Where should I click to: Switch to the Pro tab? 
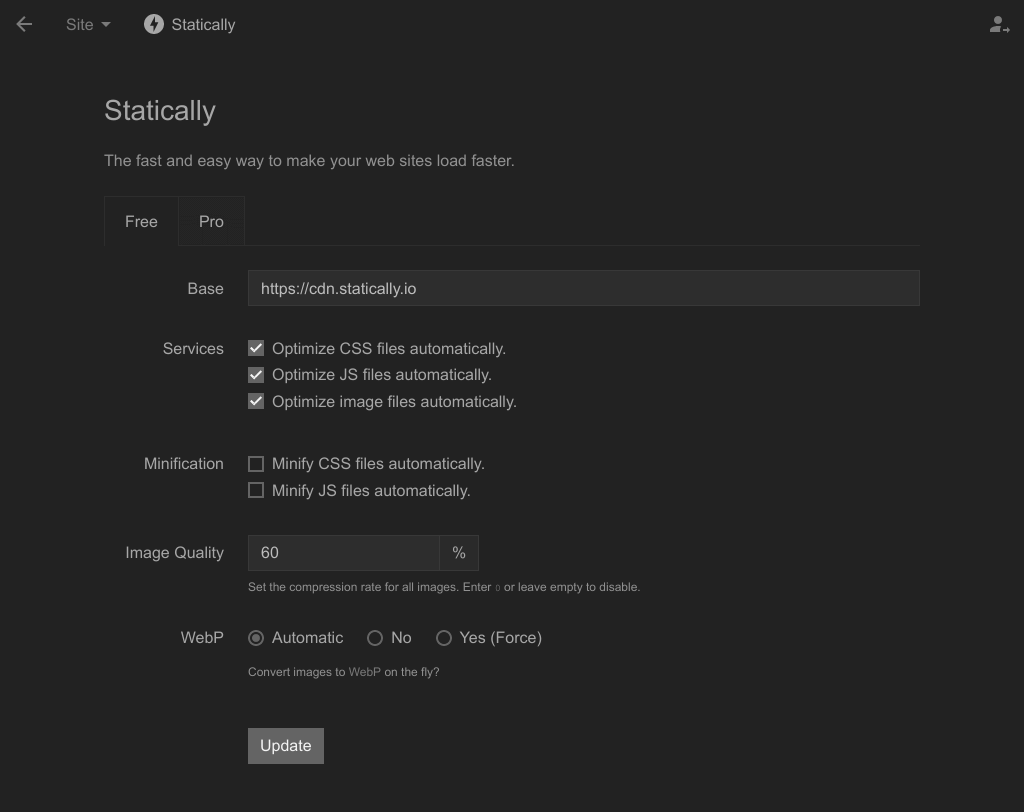point(211,221)
